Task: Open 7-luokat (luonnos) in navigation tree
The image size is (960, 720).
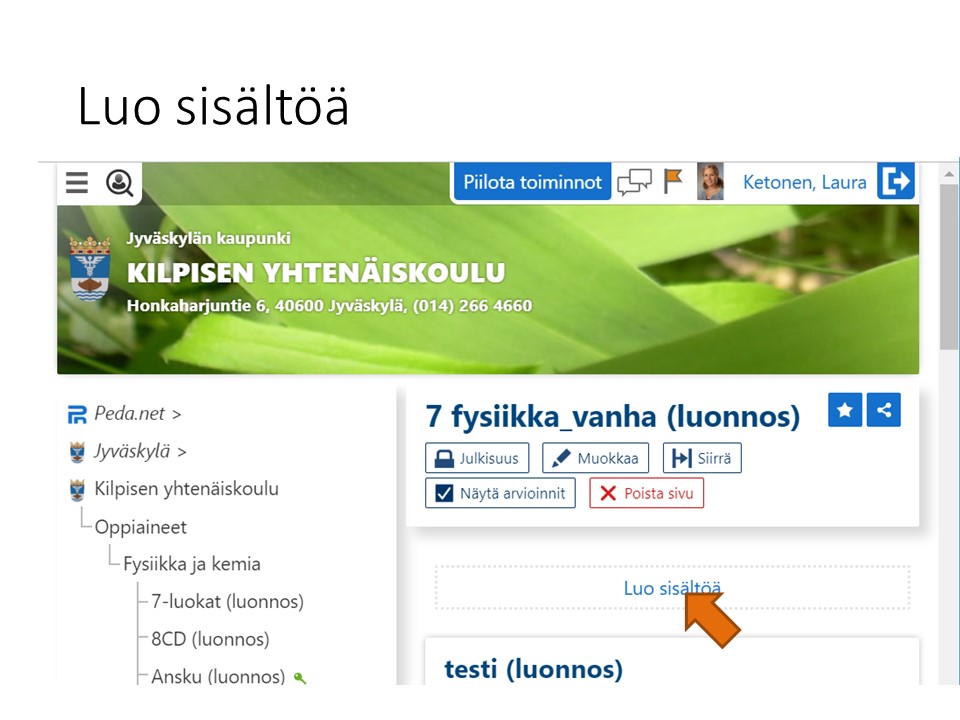Action: (227, 601)
